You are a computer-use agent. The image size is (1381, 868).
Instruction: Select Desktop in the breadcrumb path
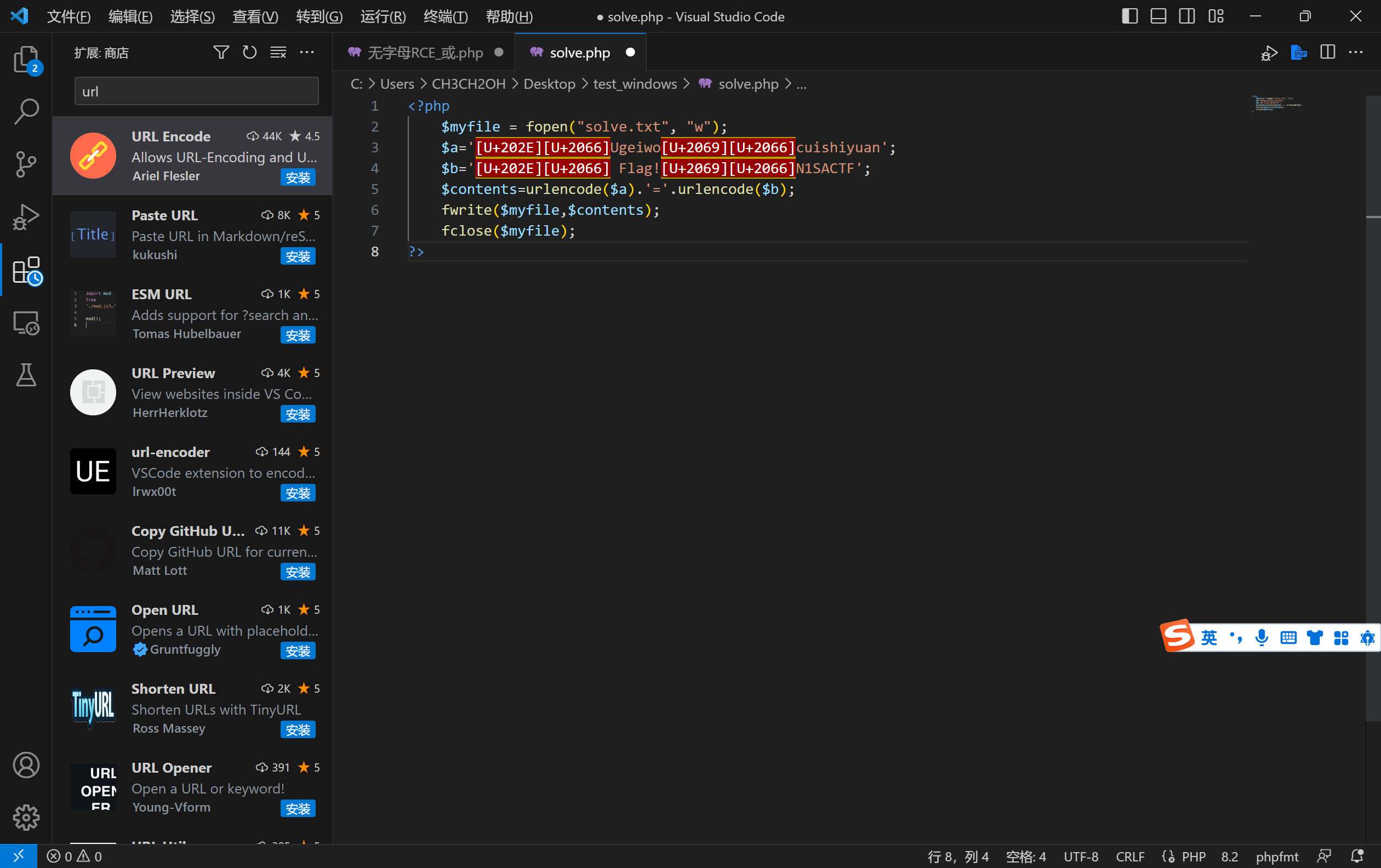point(549,84)
